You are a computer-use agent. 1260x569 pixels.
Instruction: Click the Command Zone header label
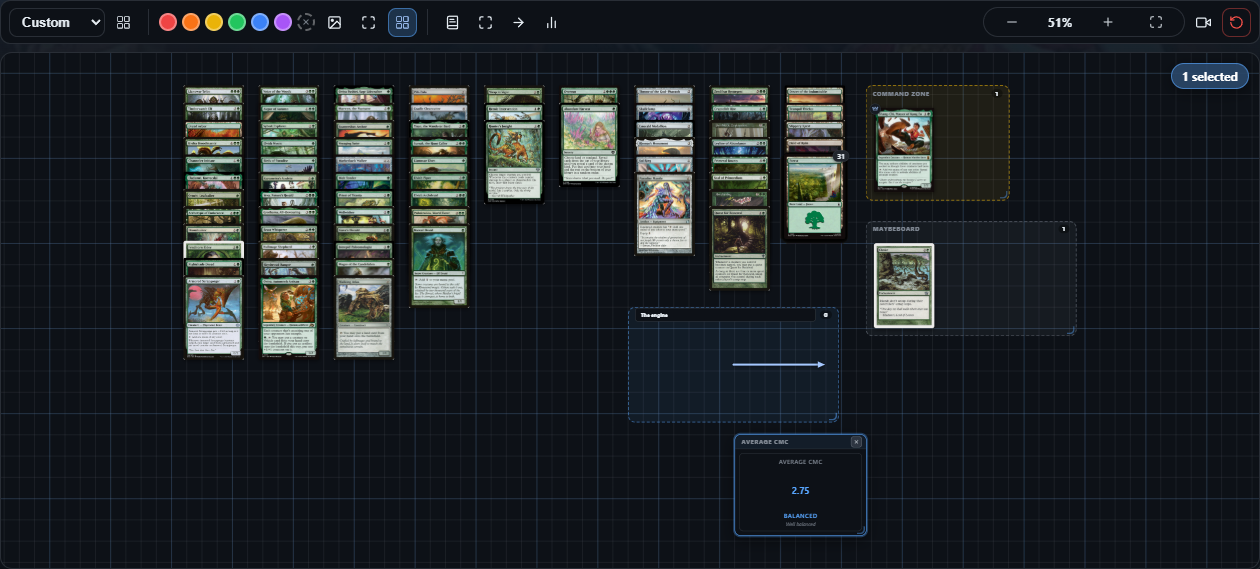(x=901, y=94)
